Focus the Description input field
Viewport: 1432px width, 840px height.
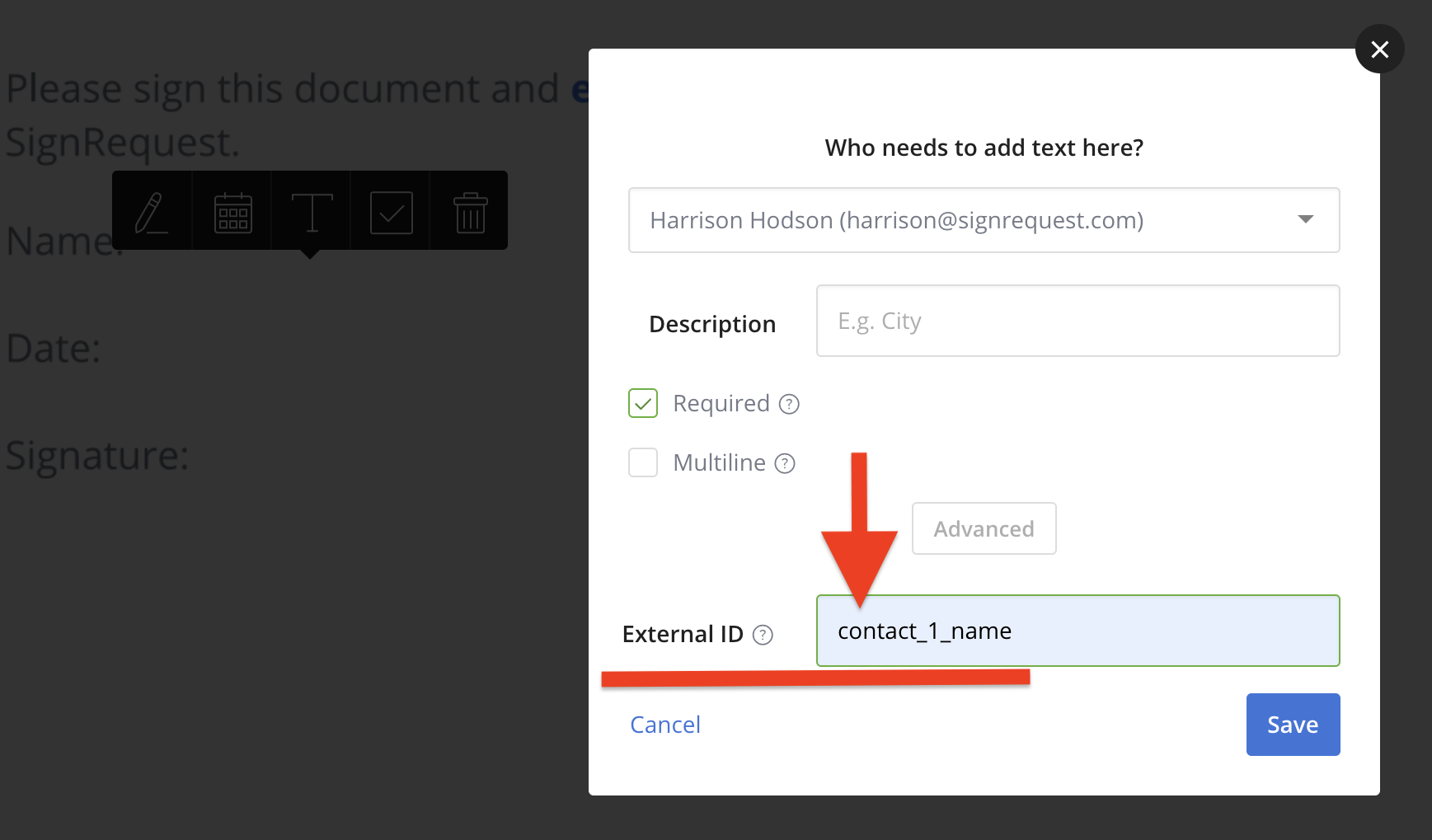[x=1078, y=321]
